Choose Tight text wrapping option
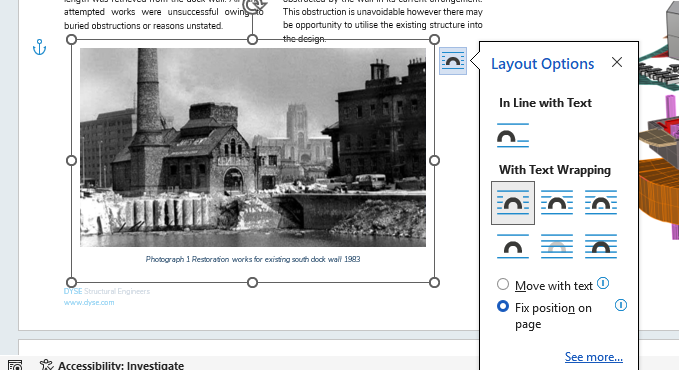 [557, 203]
